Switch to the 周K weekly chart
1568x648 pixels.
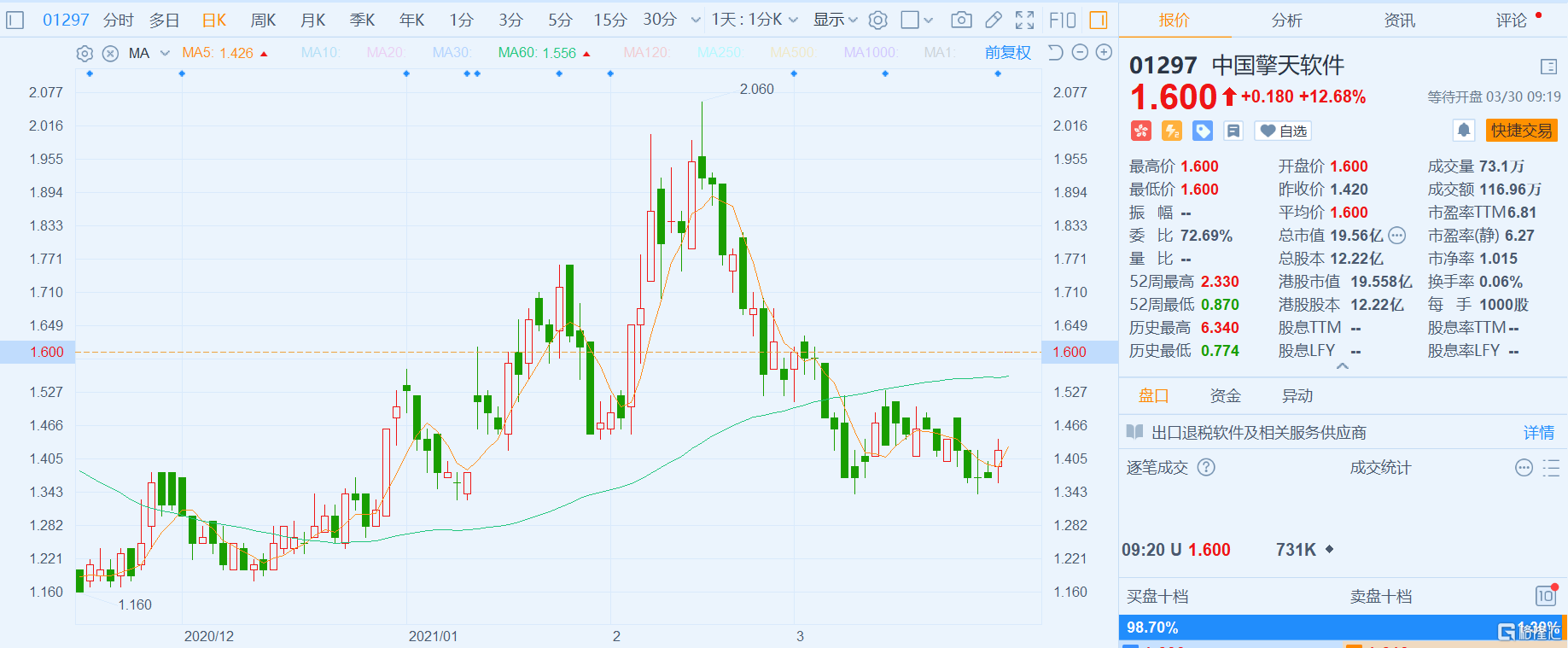[263, 20]
